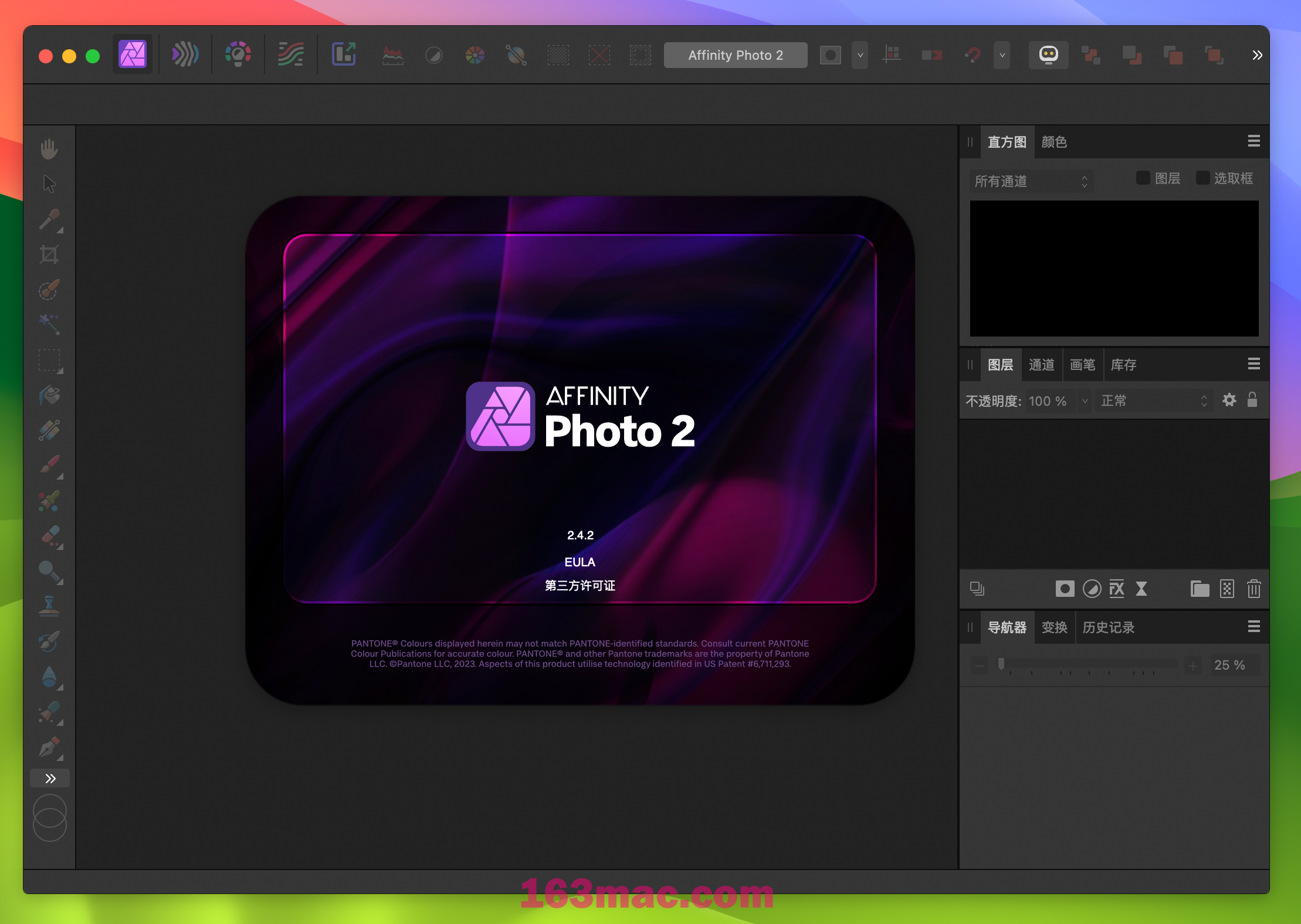
Task: Expand the top toolbar overflow chevron
Action: tap(1257, 55)
